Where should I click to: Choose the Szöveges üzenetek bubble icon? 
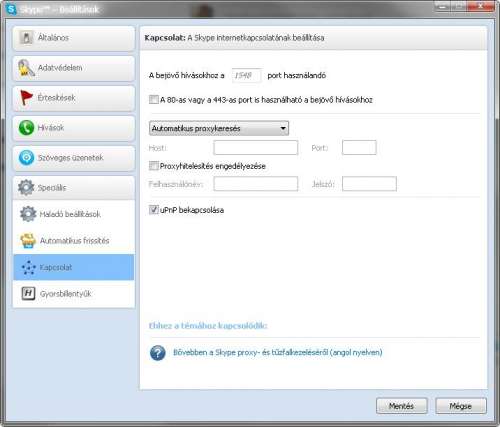point(26,158)
